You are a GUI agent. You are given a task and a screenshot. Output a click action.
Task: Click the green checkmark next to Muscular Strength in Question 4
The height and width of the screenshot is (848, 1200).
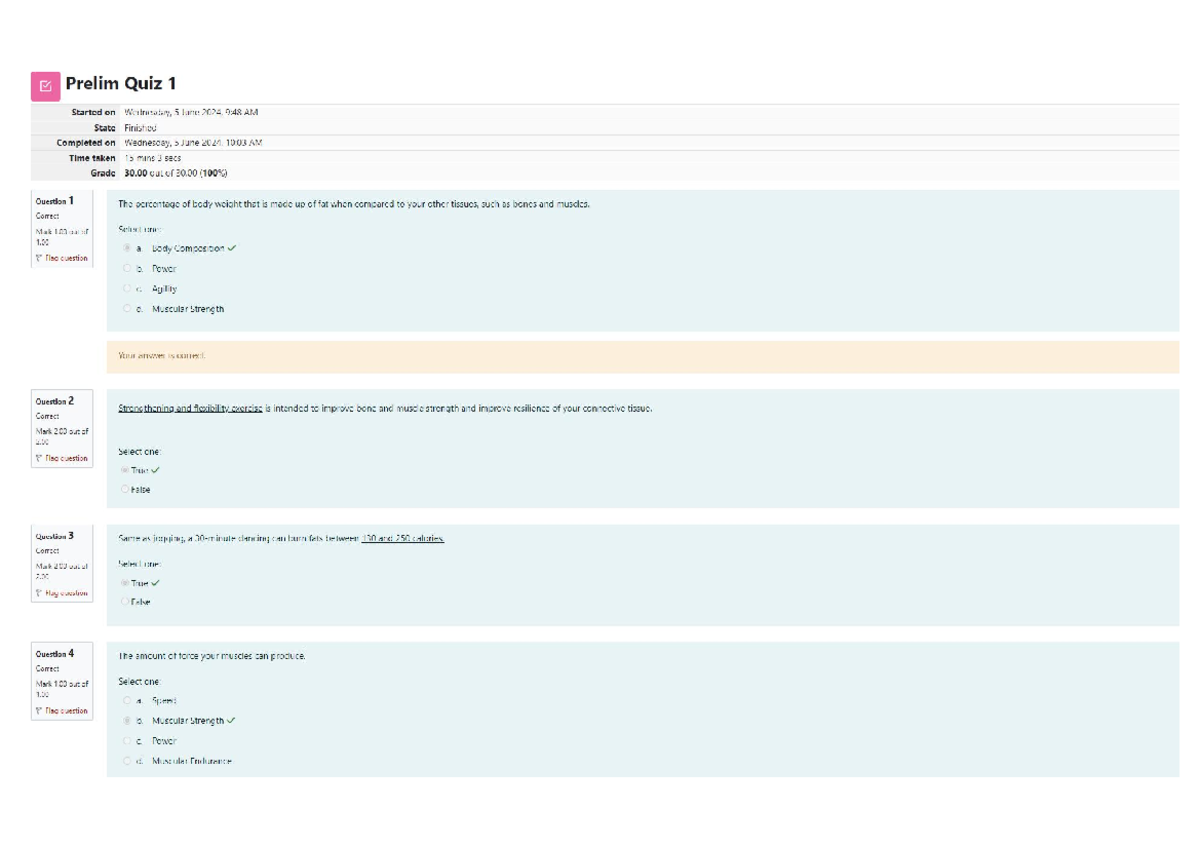tap(232, 720)
